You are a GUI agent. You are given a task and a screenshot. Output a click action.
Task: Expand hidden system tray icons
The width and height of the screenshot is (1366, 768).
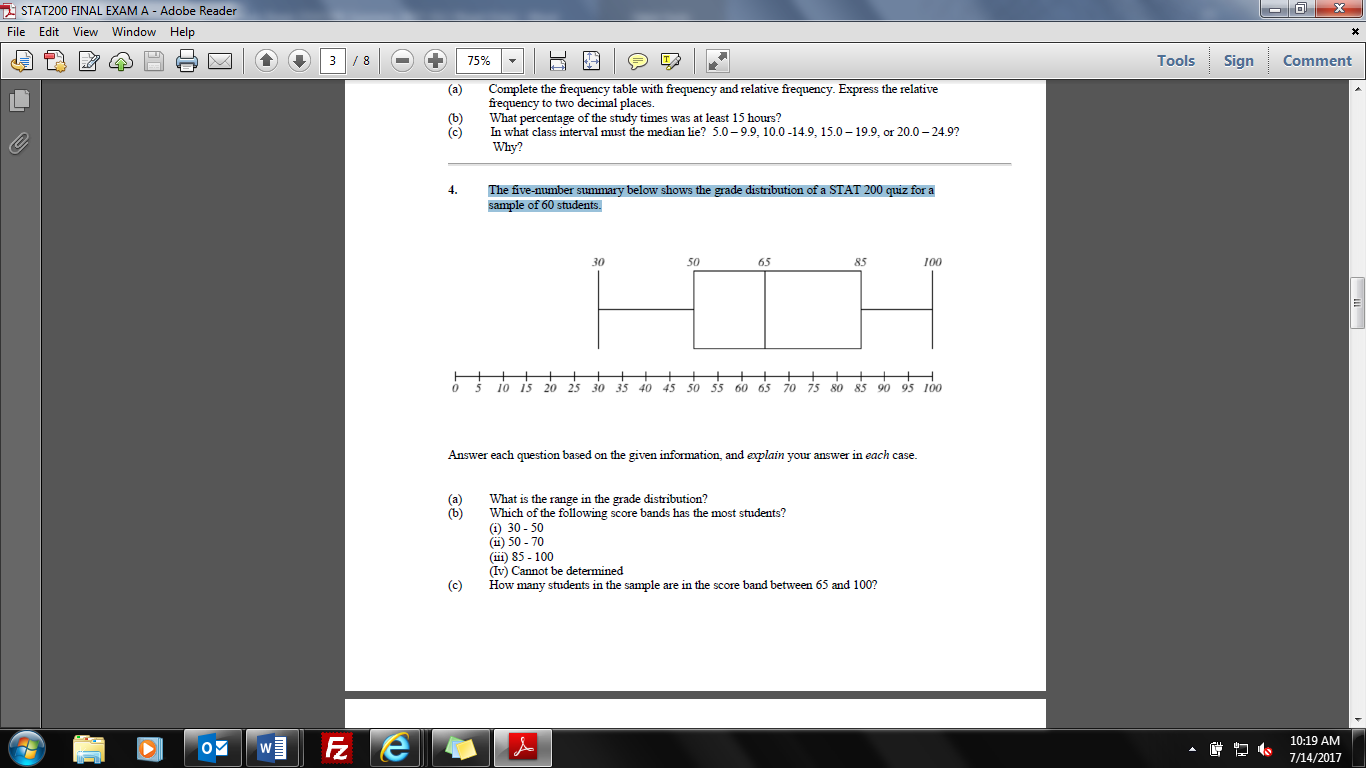coord(1191,748)
